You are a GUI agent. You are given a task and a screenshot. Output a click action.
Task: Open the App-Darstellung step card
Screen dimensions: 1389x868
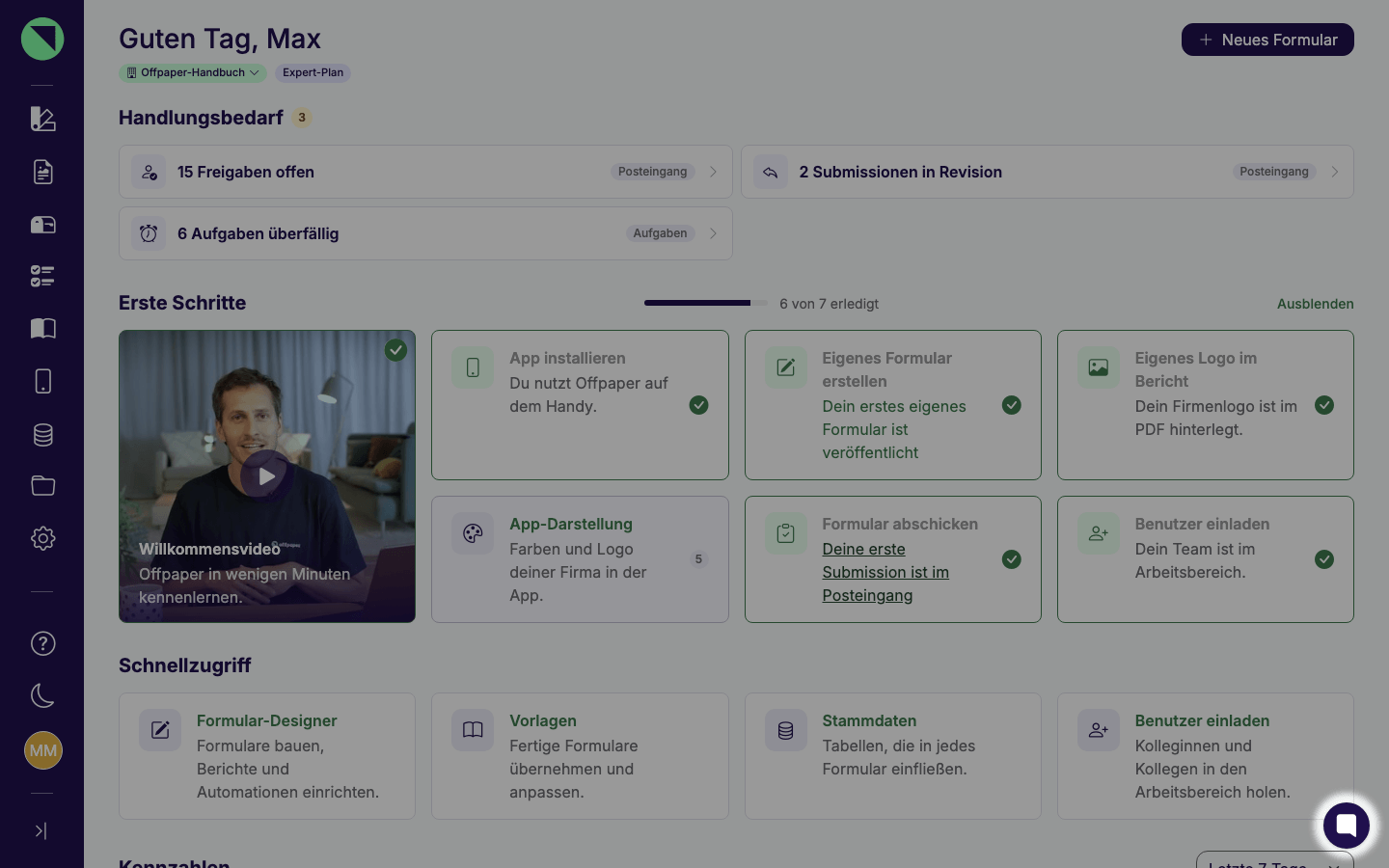click(x=580, y=559)
